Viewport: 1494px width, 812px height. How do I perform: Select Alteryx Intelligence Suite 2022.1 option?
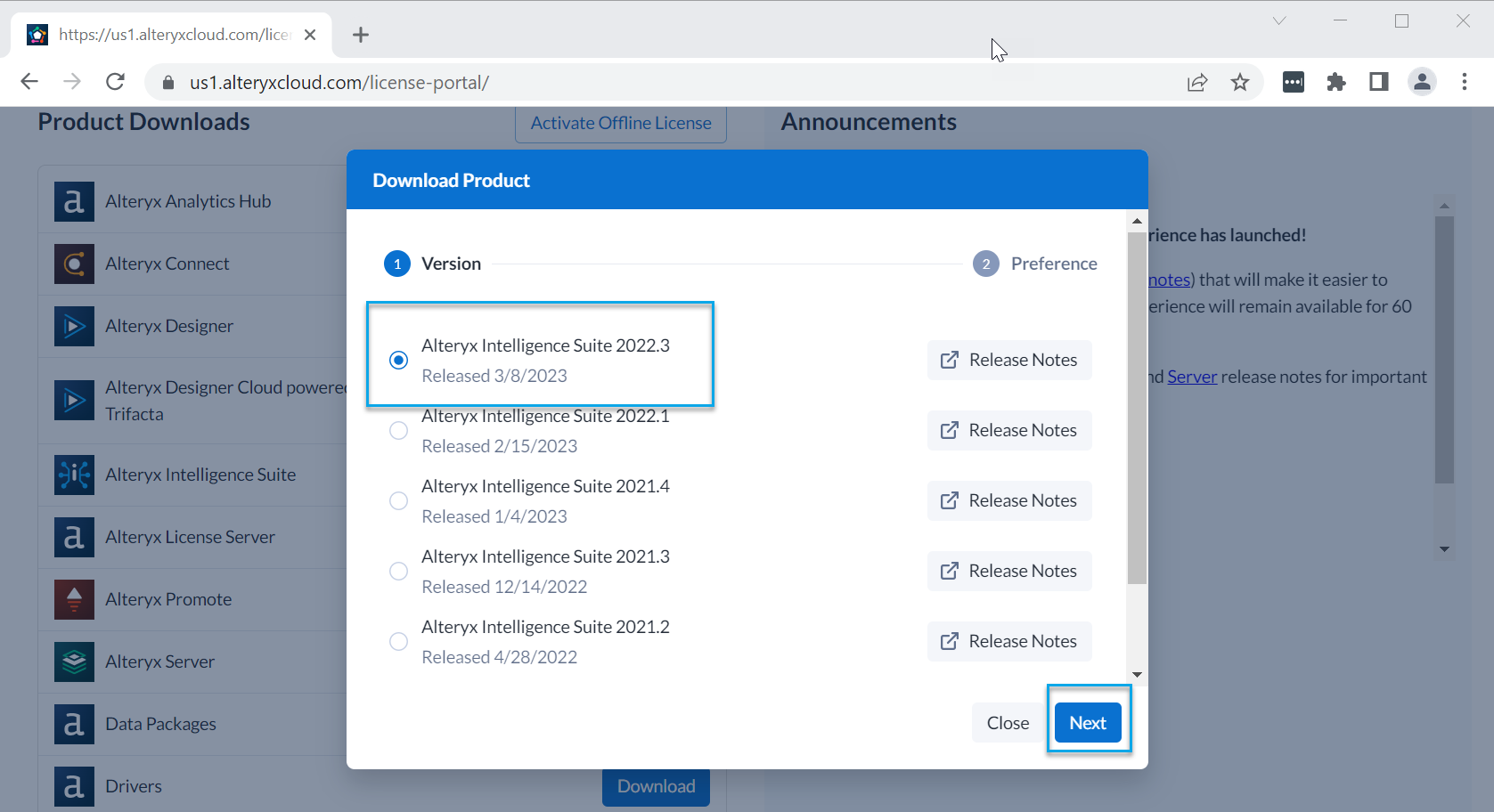pyautogui.click(x=398, y=430)
